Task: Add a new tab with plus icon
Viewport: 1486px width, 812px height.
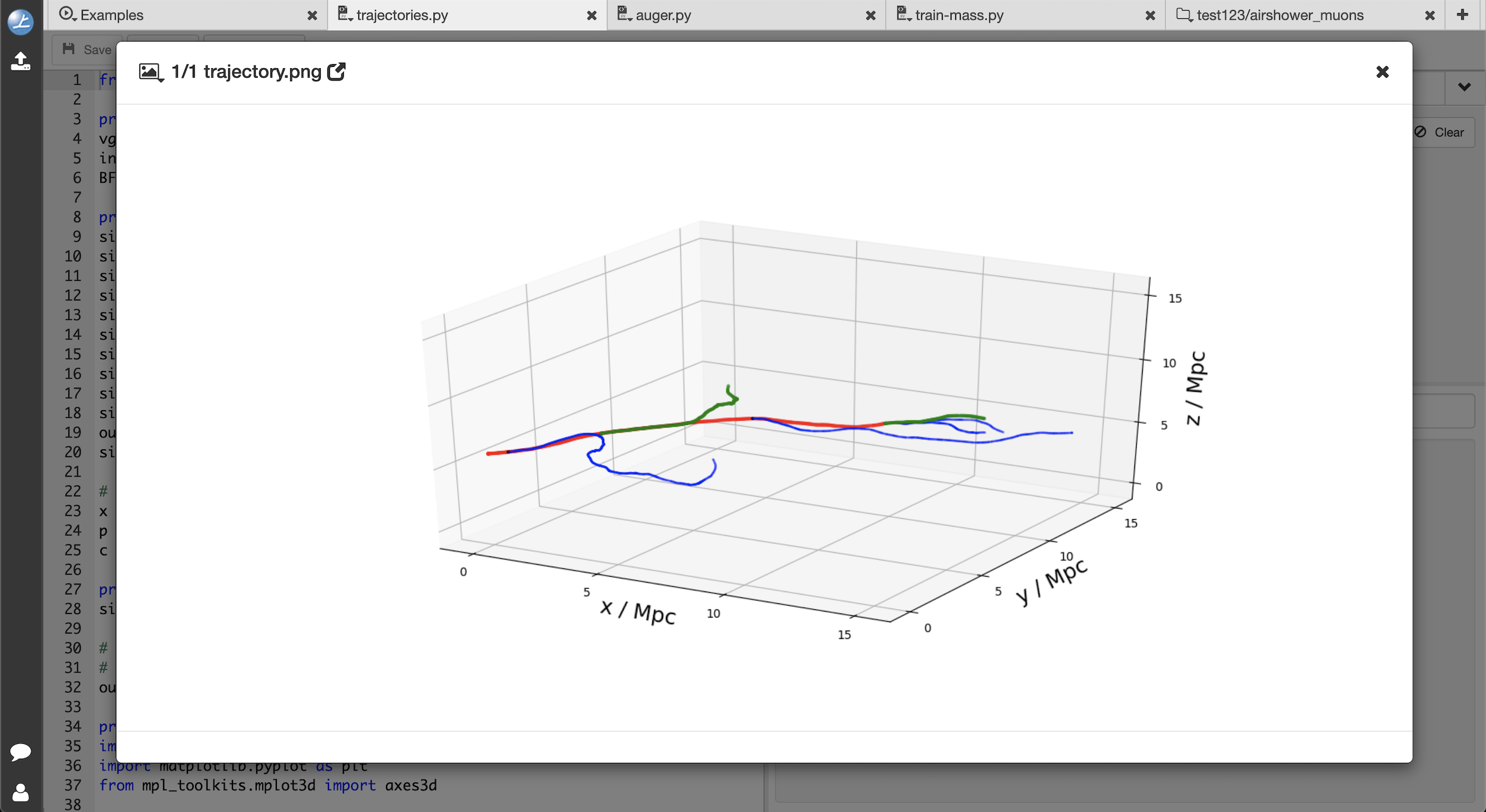Action: point(1462,15)
